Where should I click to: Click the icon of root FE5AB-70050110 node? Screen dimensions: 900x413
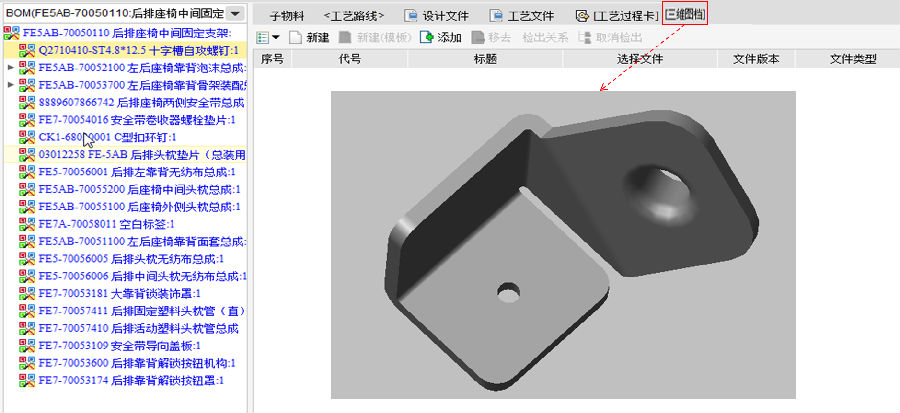coord(12,33)
